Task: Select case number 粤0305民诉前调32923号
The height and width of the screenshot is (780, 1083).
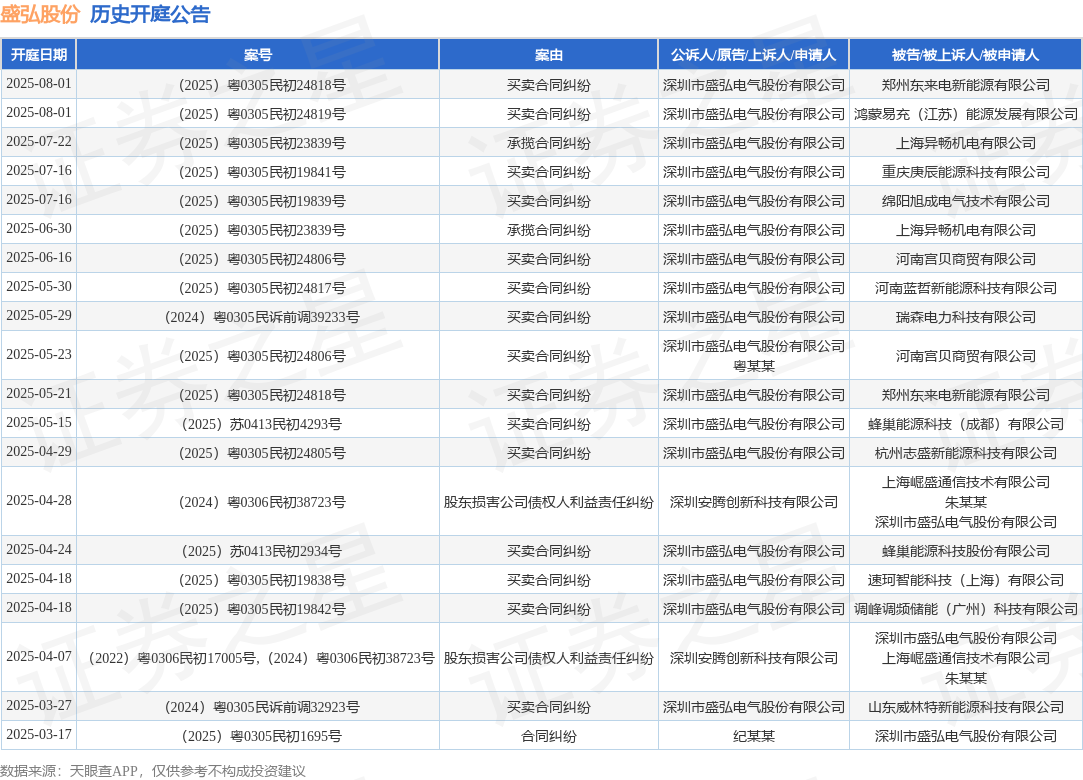Action: [x=261, y=707]
